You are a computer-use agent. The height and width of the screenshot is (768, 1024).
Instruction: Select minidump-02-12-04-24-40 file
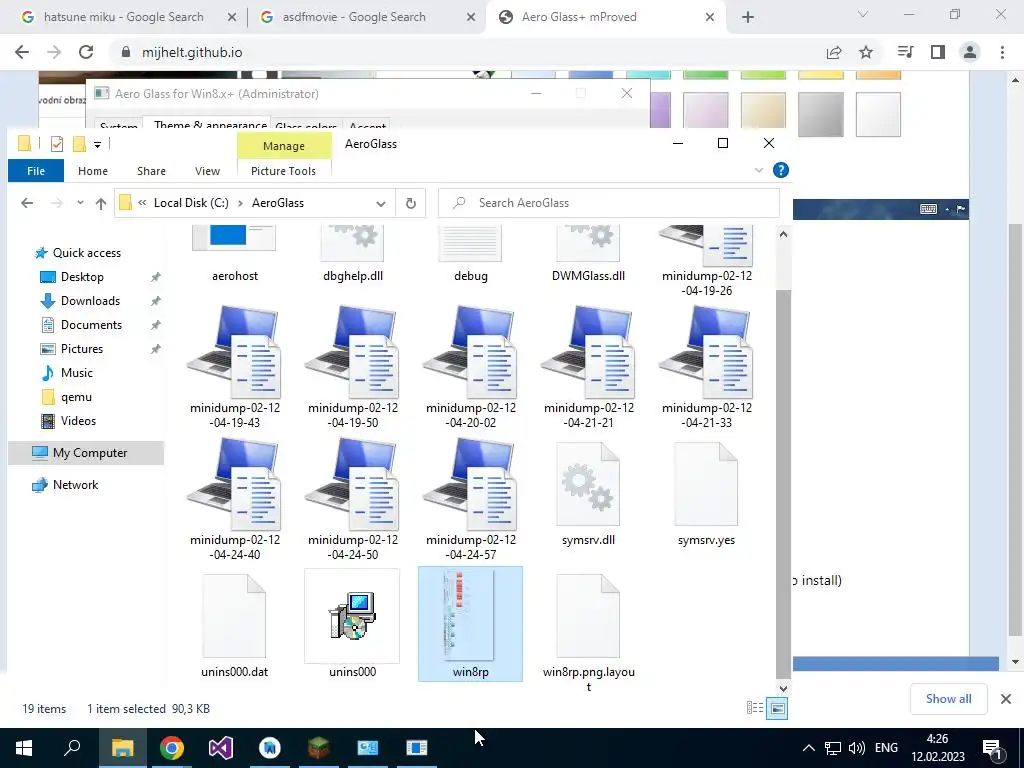point(234,499)
